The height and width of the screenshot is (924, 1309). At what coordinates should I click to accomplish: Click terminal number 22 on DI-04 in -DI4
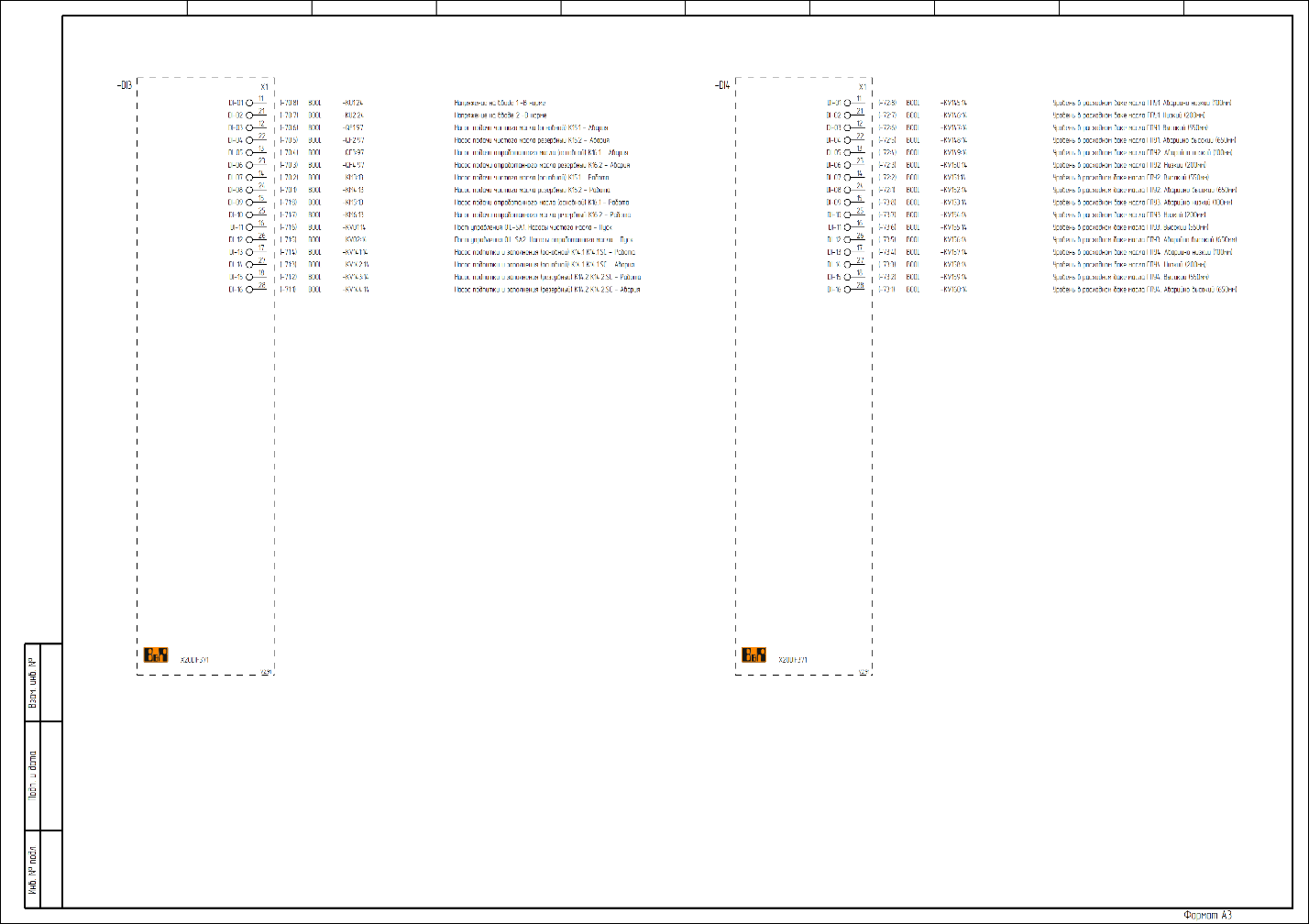pyautogui.click(x=860, y=136)
